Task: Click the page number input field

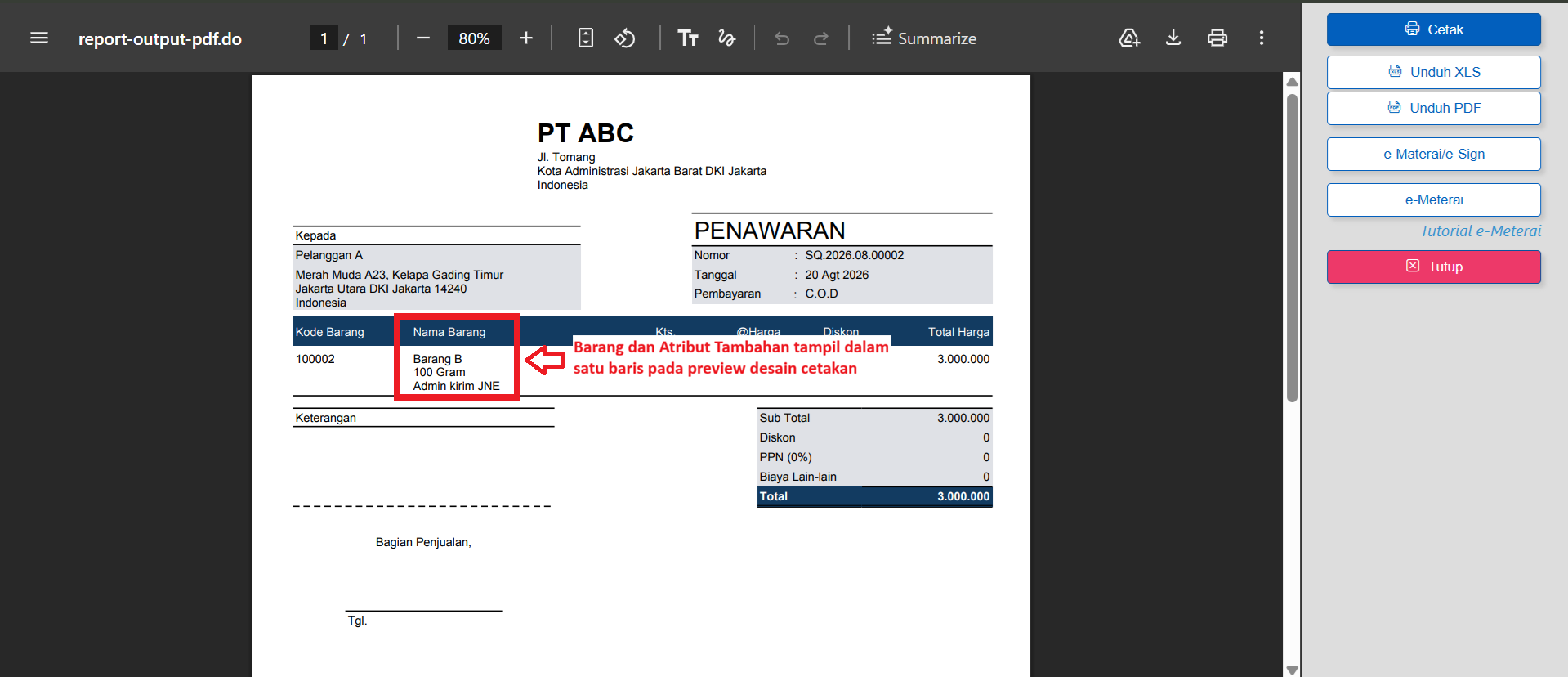Action: coord(324,38)
